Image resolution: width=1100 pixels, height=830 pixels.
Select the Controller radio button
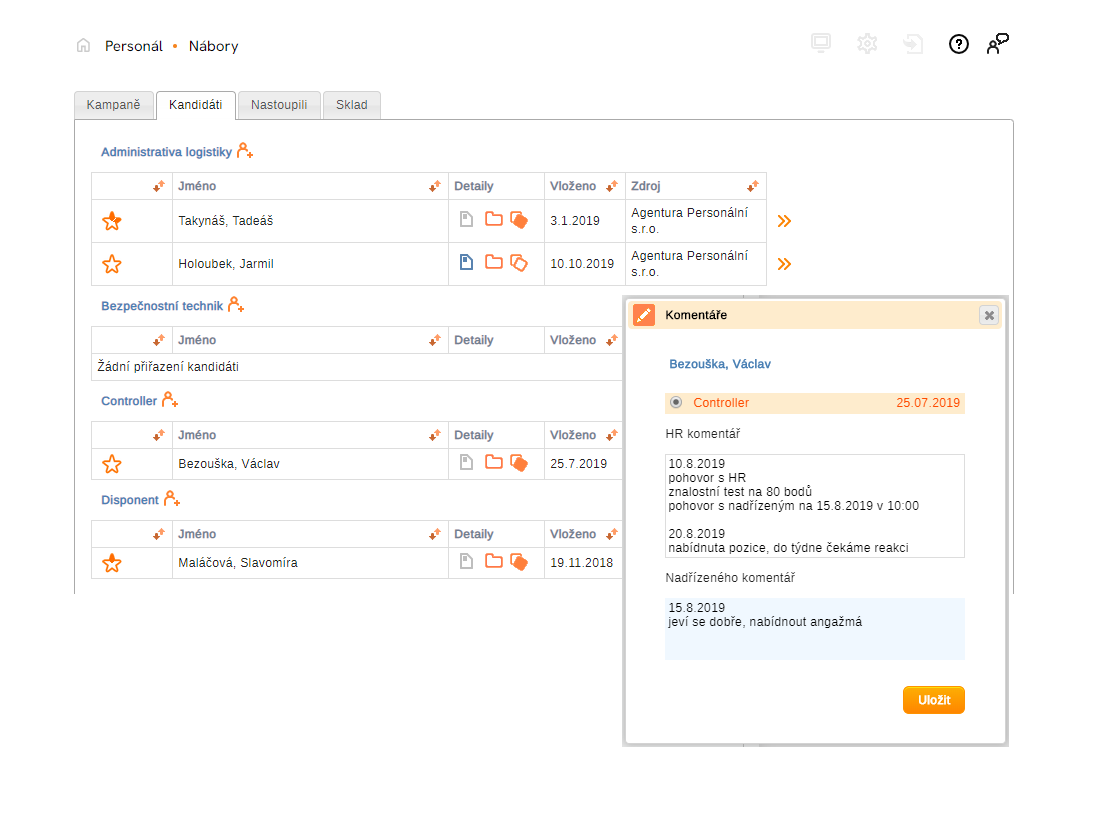pyautogui.click(x=676, y=403)
